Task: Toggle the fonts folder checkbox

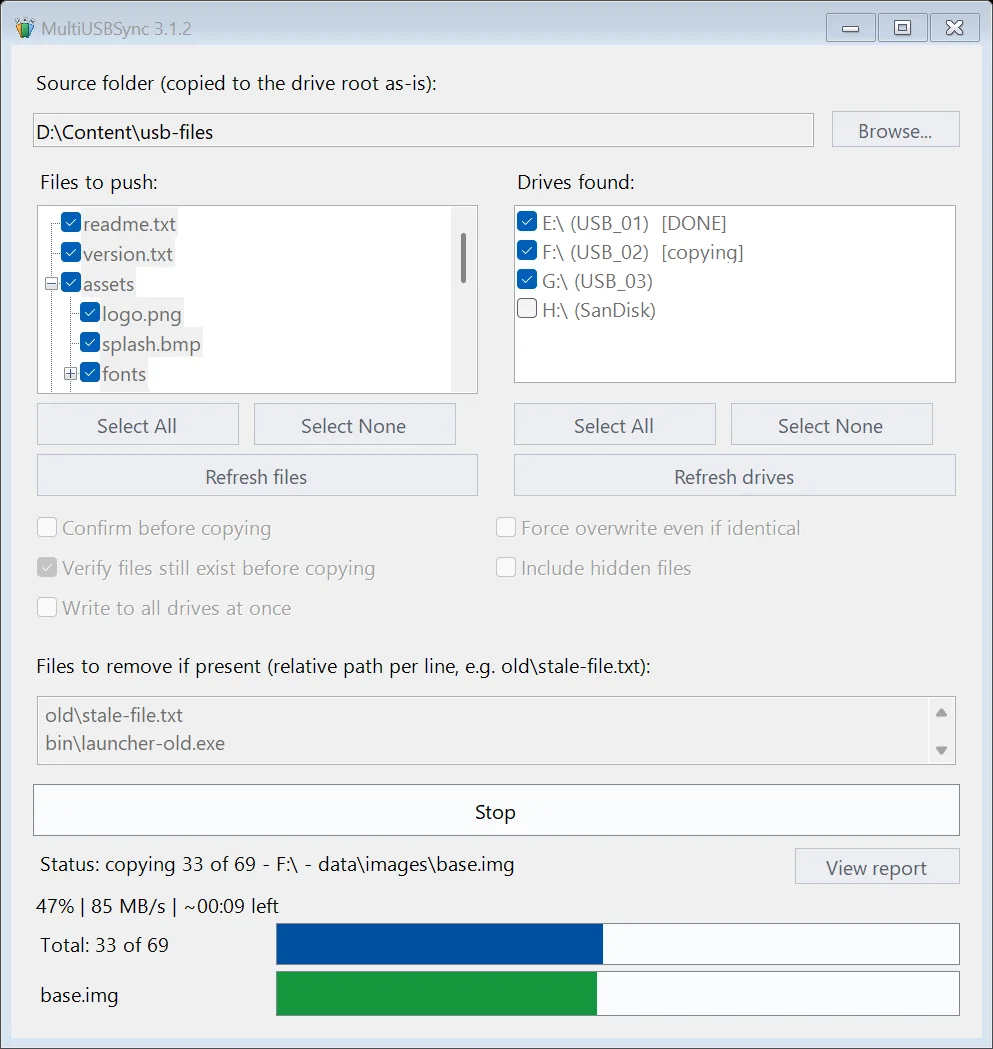Action: [x=90, y=373]
